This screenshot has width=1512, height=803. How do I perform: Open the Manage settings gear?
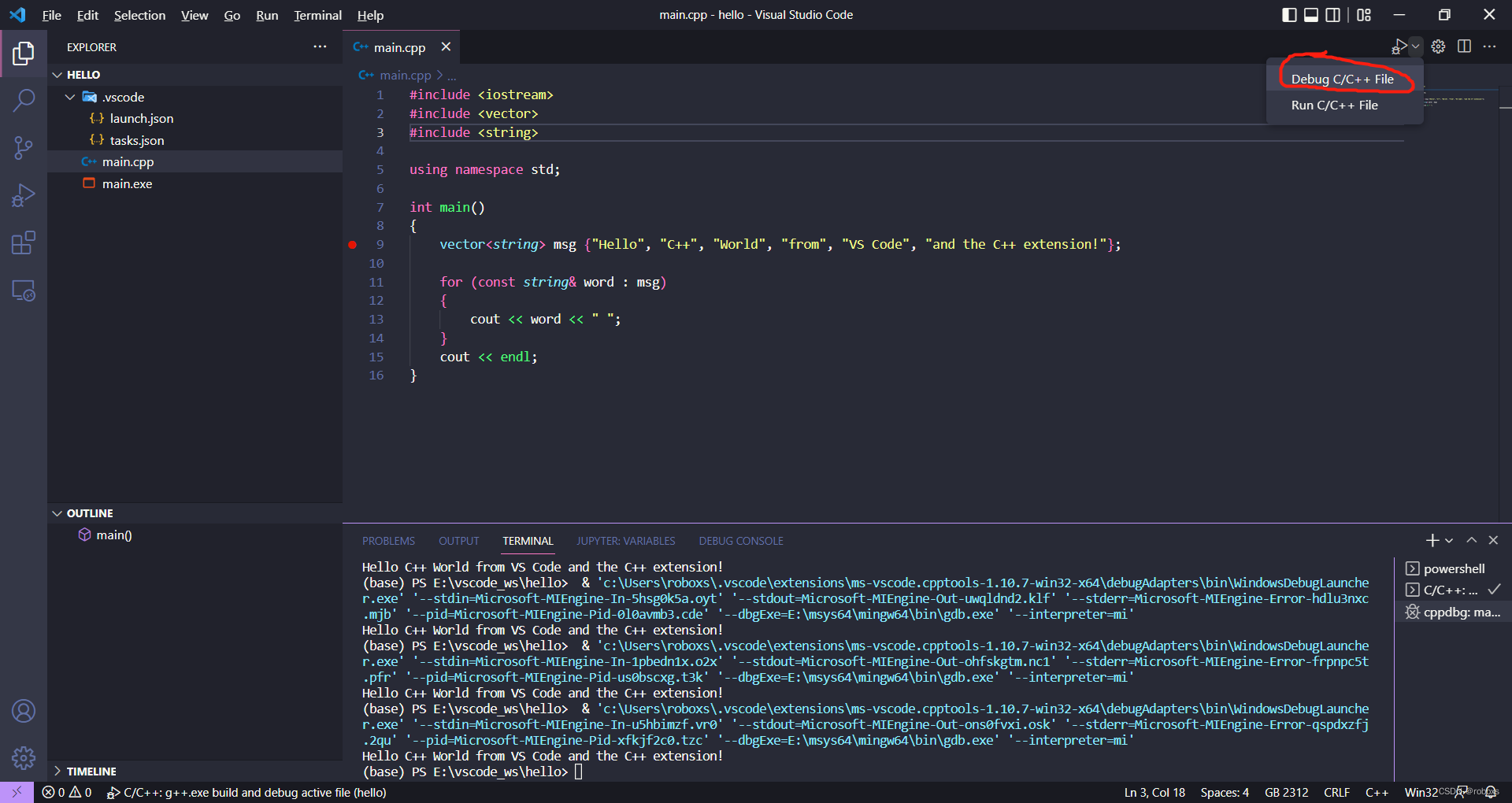(24, 758)
